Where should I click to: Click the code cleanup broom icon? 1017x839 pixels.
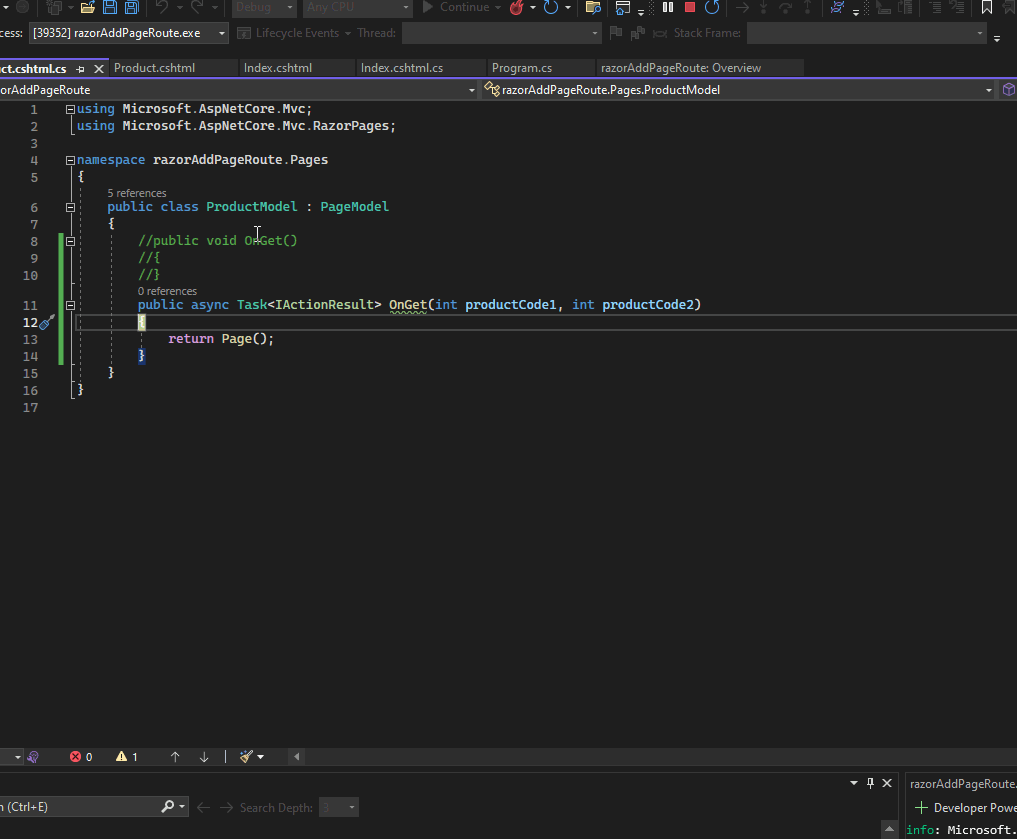pos(247,757)
